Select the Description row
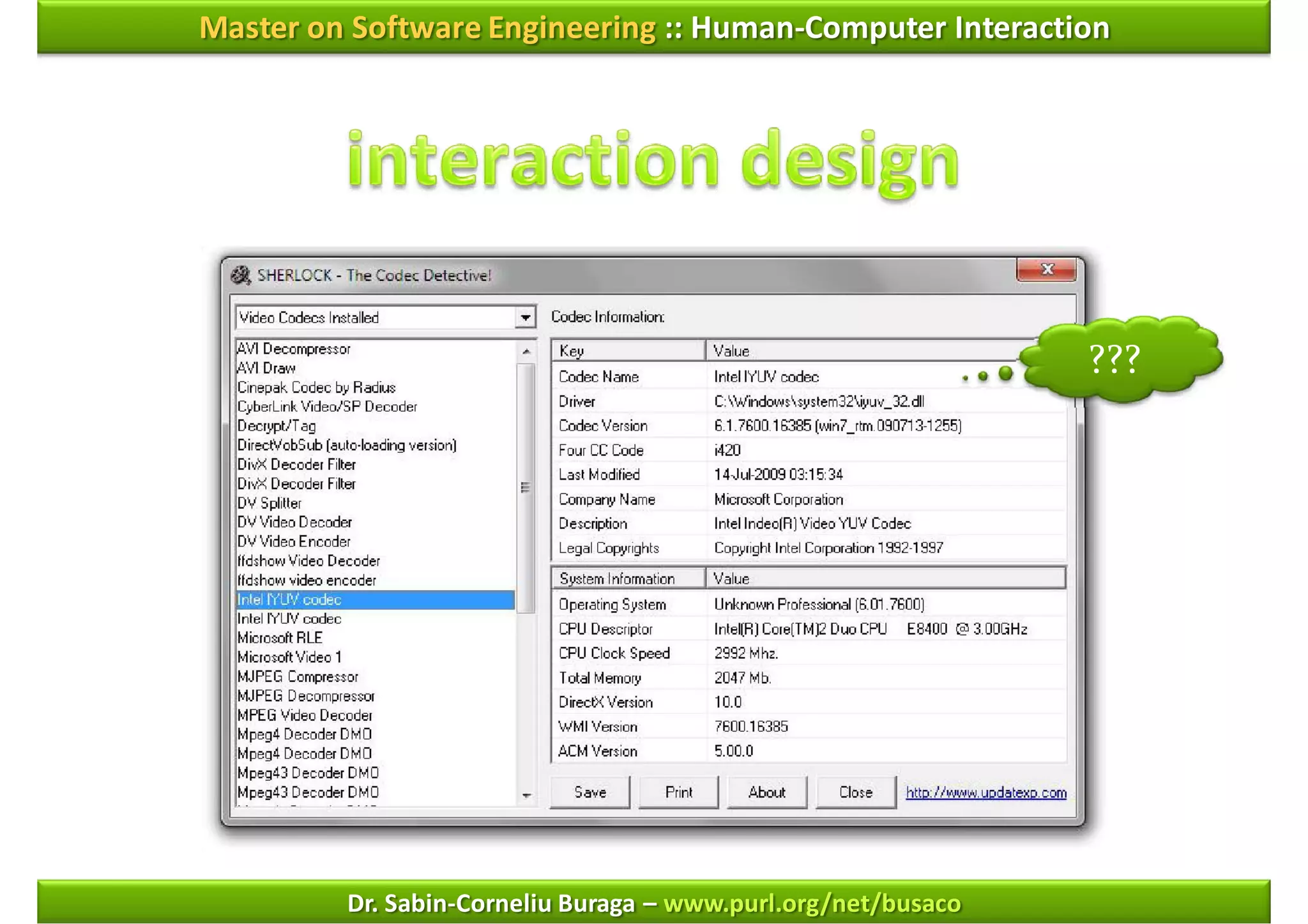 point(809,524)
